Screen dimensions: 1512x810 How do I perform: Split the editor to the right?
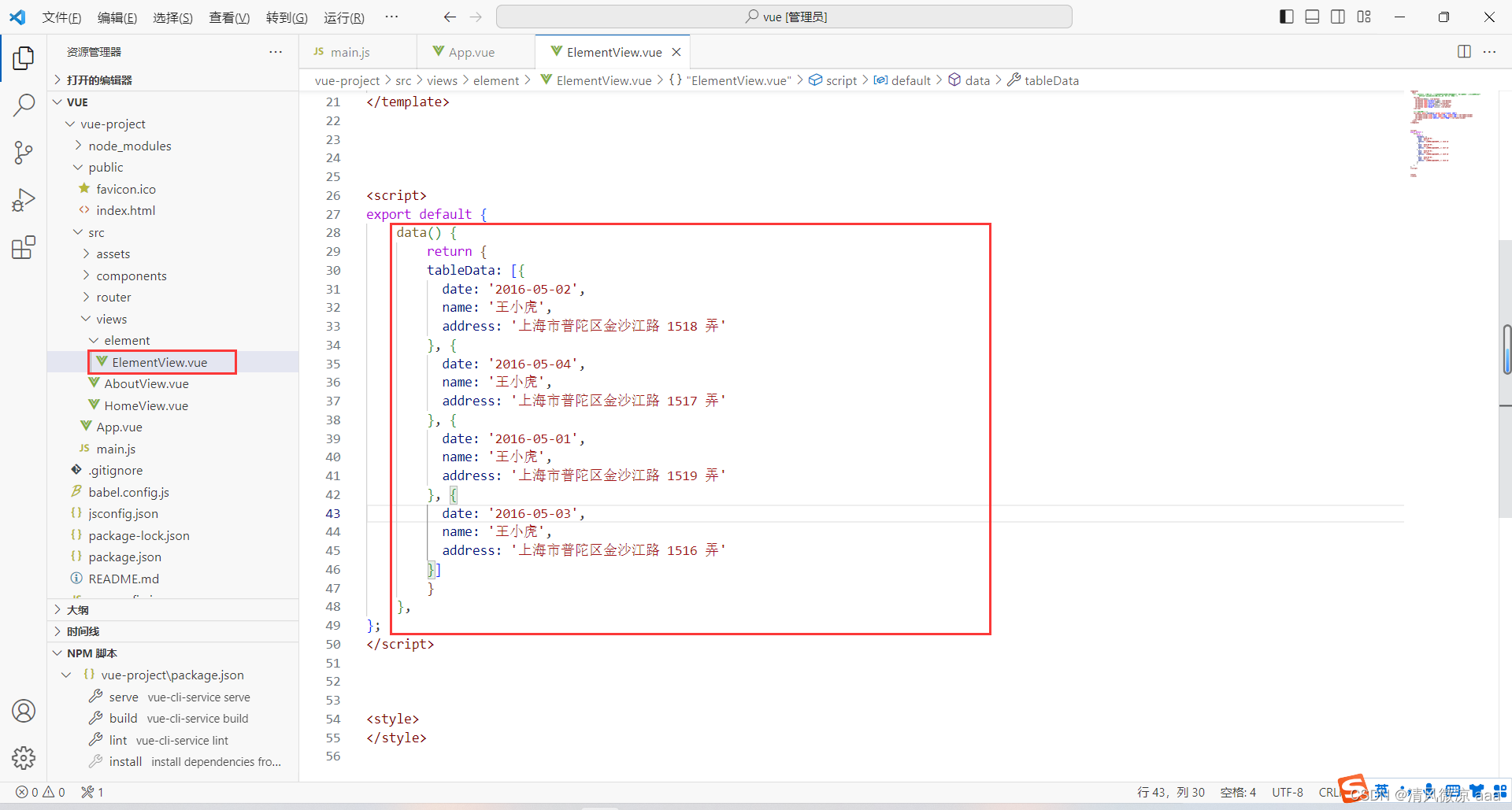click(1464, 51)
